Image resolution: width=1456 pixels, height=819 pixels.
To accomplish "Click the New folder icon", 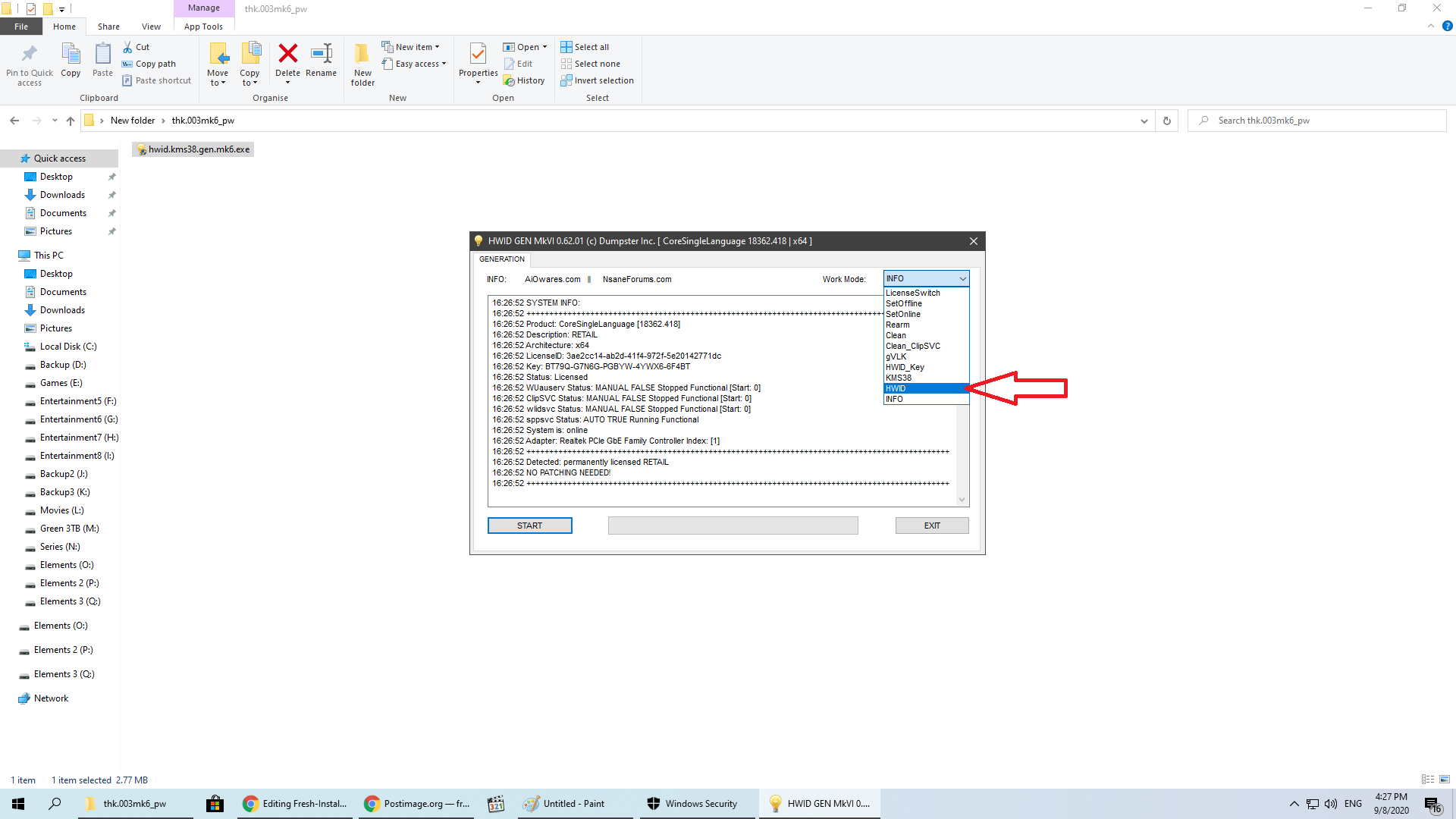I will (362, 54).
